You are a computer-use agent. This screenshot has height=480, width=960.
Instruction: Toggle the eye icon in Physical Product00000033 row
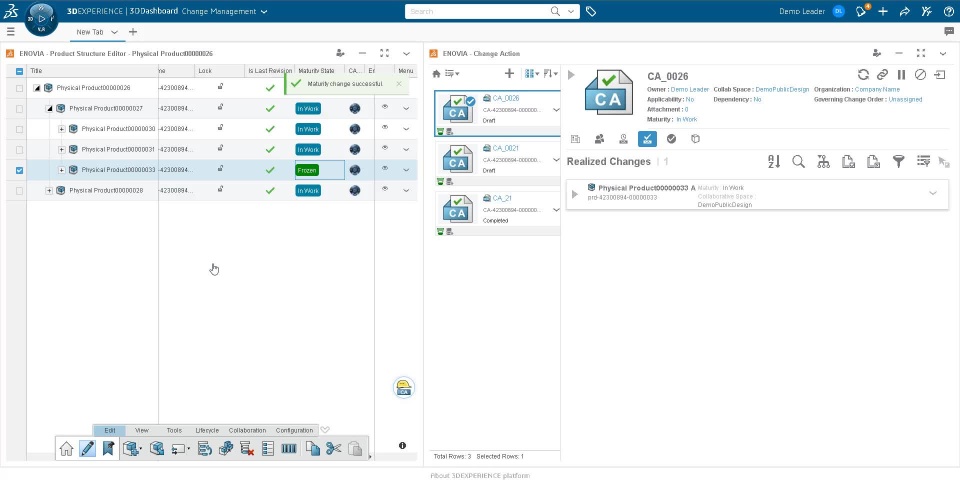coord(385,168)
